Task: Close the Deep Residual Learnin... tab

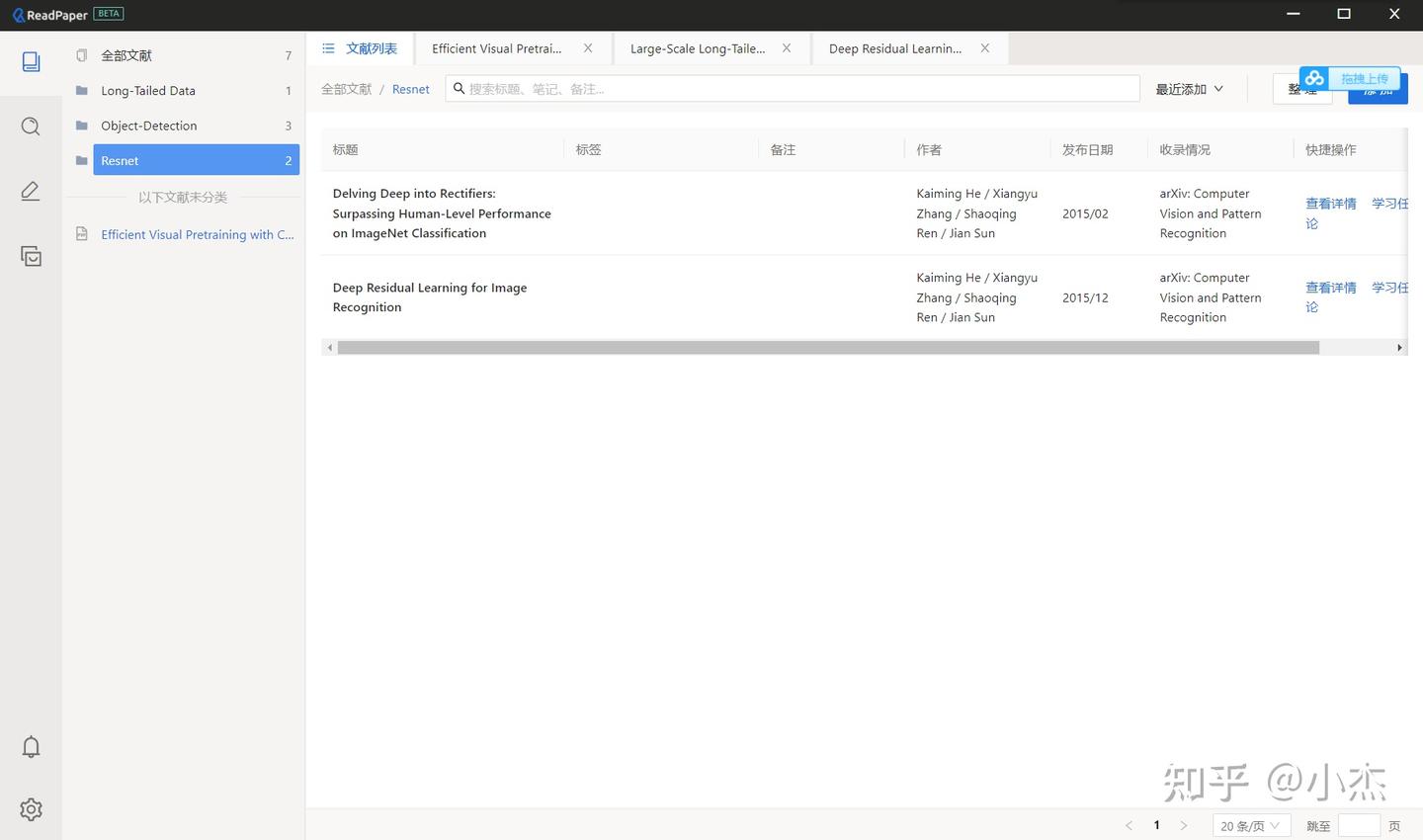Action: coord(985,47)
